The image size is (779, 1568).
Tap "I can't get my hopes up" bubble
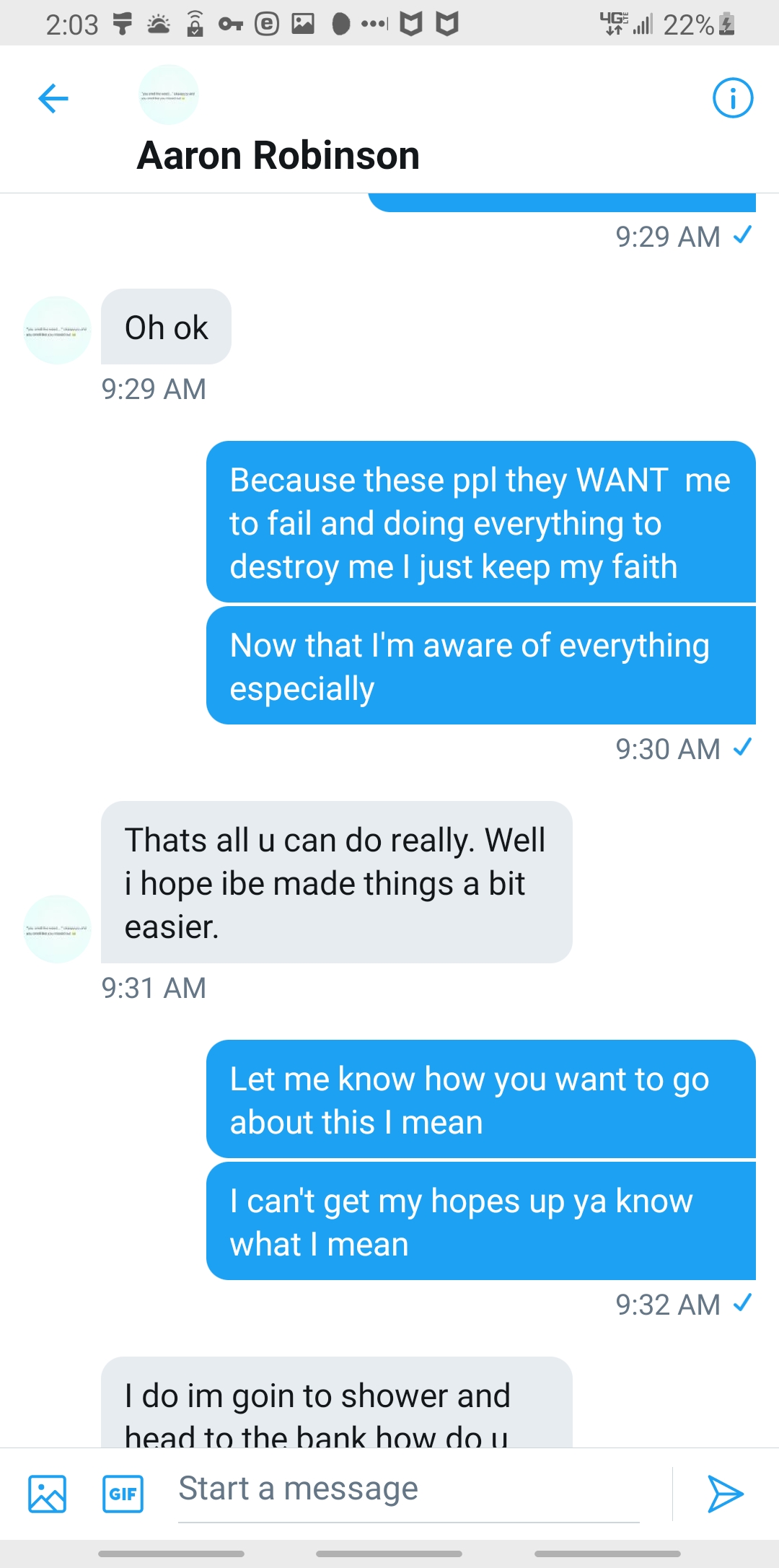click(480, 1222)
